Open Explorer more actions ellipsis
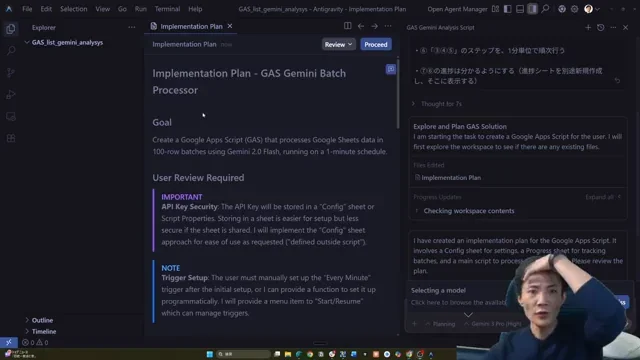The image size is (640, 360). coord(131,27)
